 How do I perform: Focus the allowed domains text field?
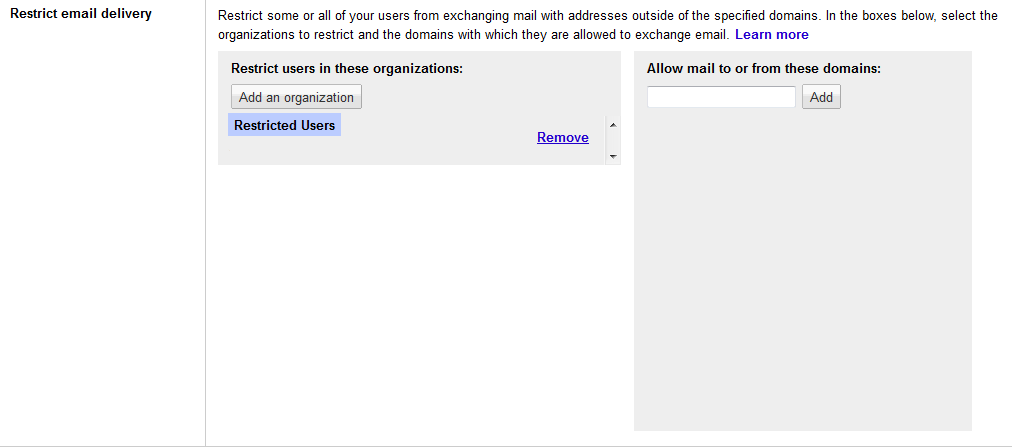pos(721,97)
